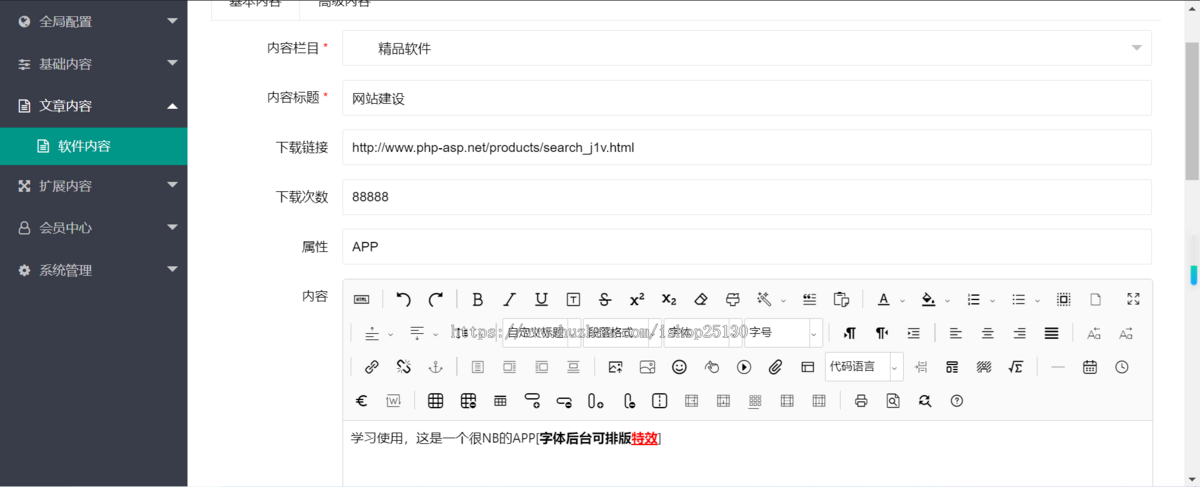Apply format painter brush icon
The height and width of the screenshot is (487, 1200).
(x=733, y=299)
